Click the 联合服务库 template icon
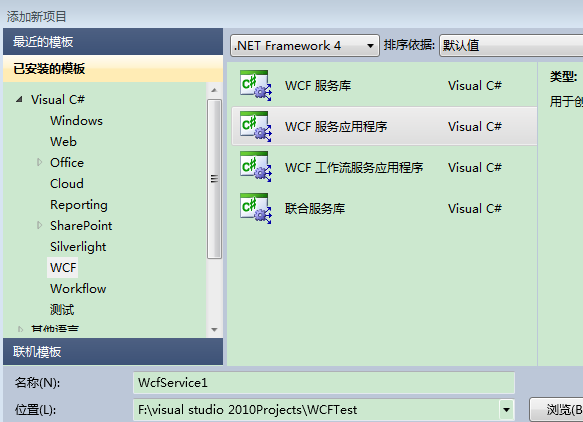 click(x=256, y=208)
